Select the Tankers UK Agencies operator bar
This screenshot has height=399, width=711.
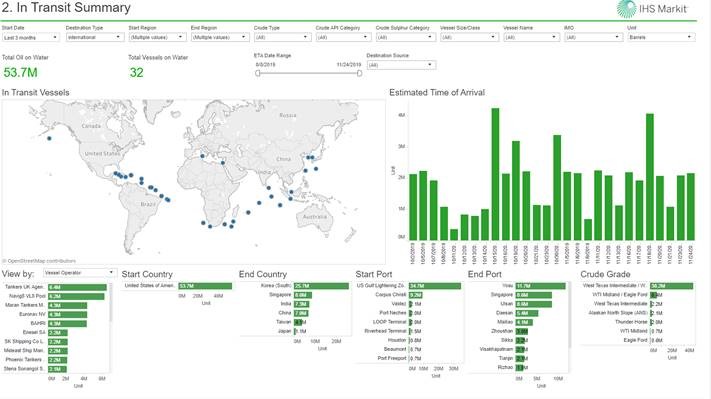[78, 287]
